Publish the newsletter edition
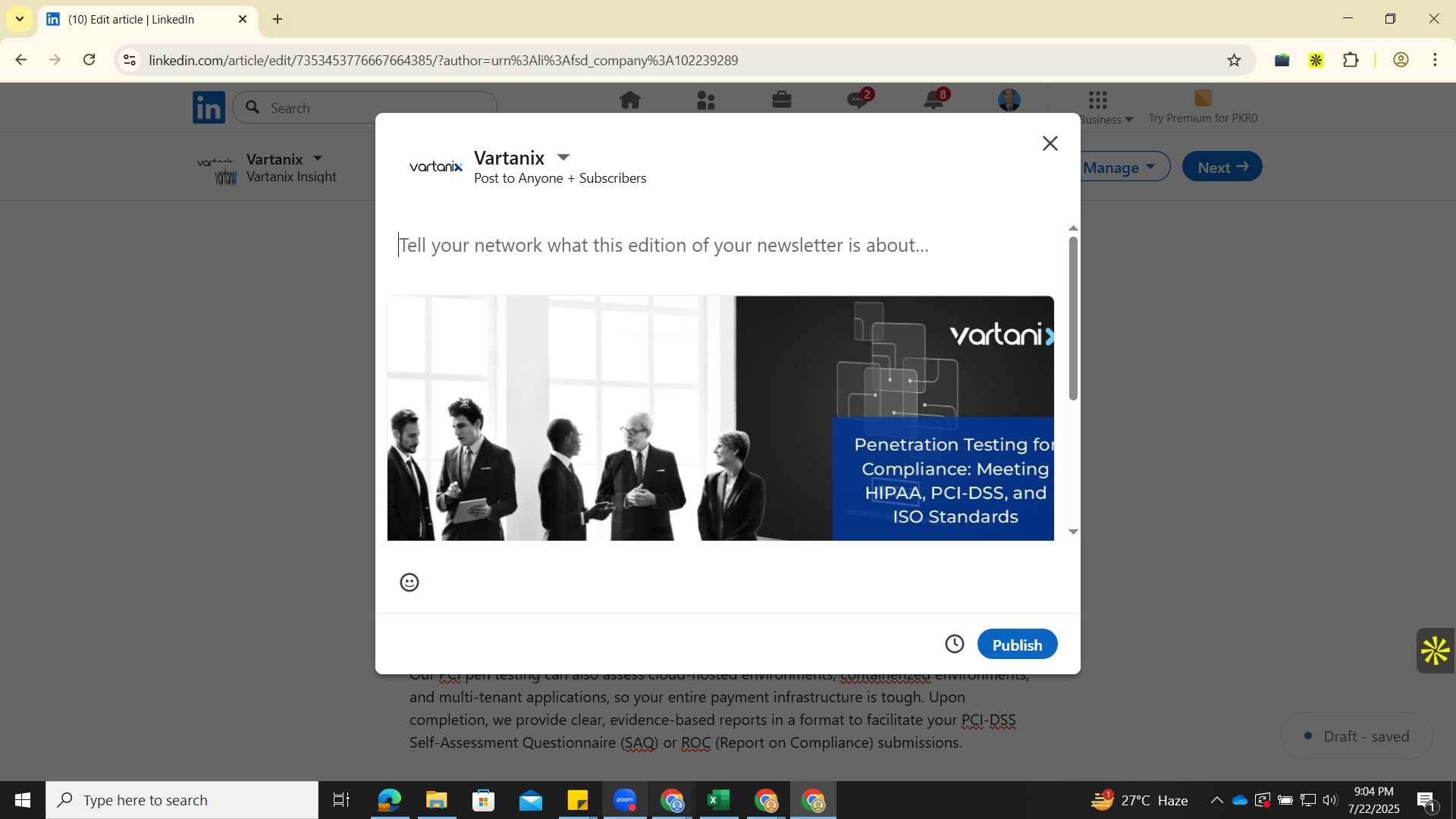Image resolution: width=1456 pixels, height=819 pixels. tap(1017, 644)
